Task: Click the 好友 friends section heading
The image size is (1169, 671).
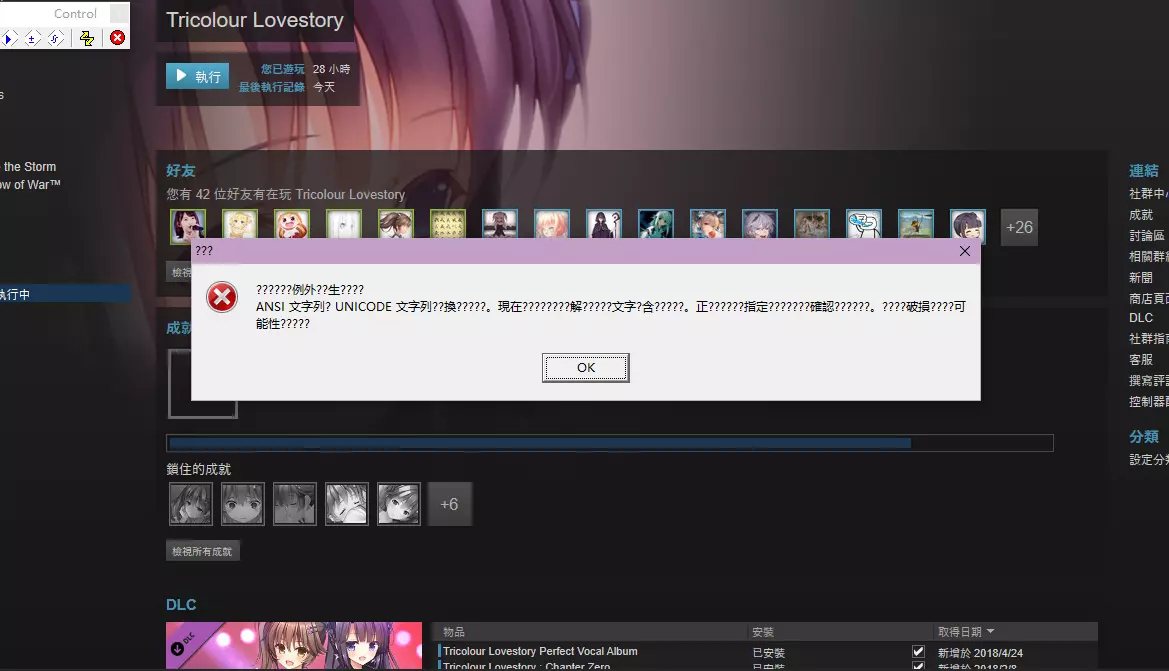Action: click(180, 171)
